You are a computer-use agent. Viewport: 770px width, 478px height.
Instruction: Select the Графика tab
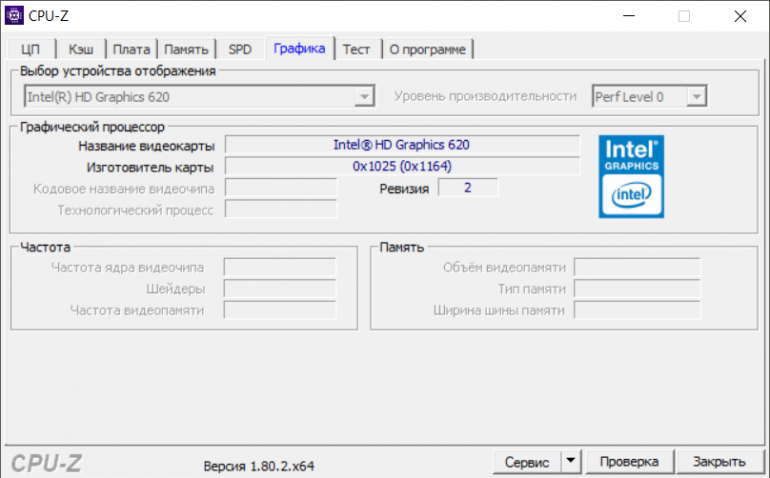pyautogui.click(x=300, y=48)
